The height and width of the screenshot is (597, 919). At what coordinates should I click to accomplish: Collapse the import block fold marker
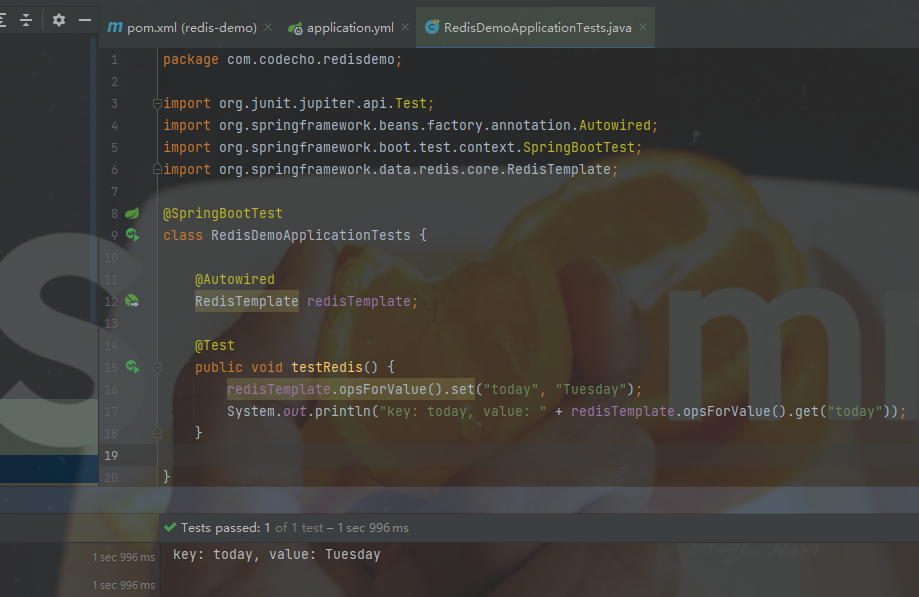157,104
